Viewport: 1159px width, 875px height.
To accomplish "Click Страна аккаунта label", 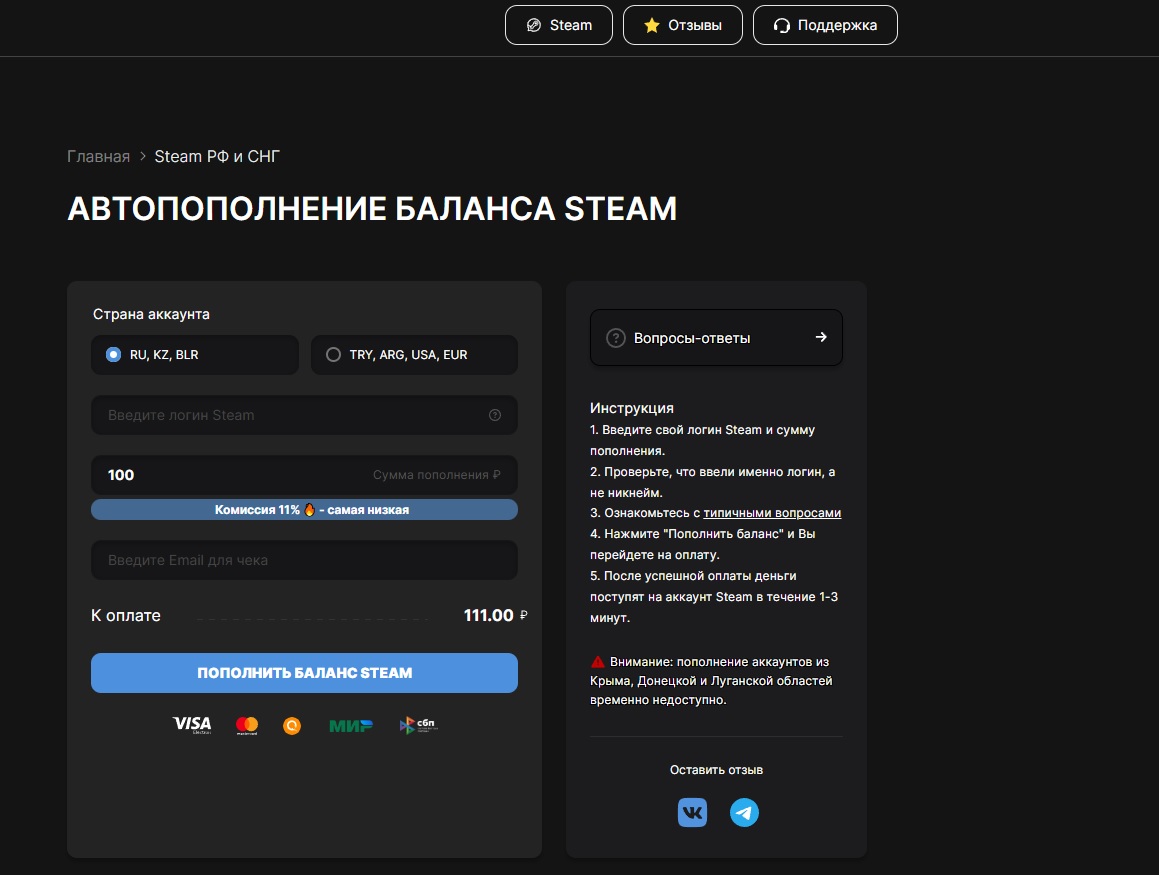I will pos(152,314).
